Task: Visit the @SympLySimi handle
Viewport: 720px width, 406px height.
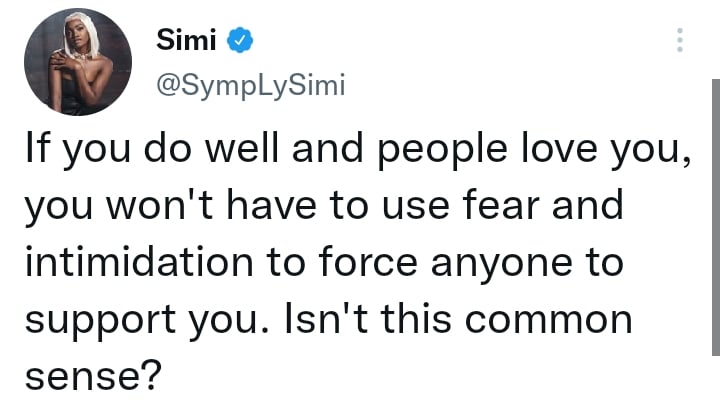Action: pos(251,86)
